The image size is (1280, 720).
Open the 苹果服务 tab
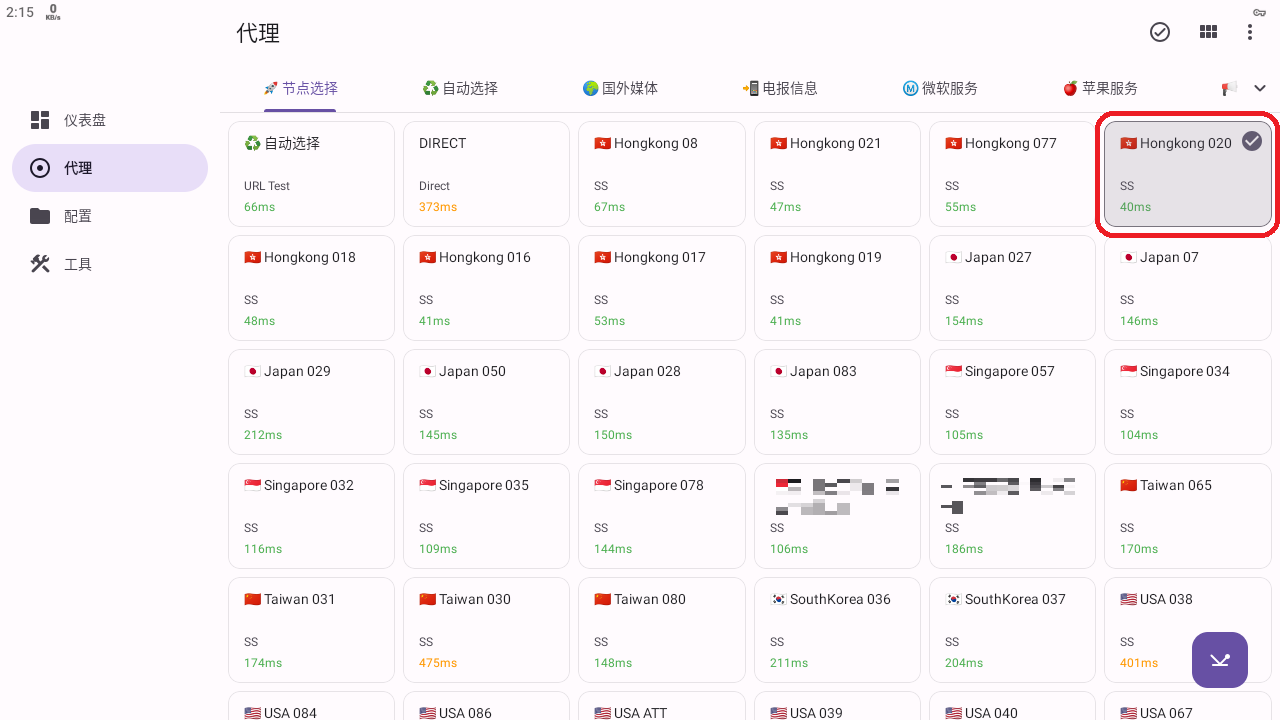[x=1100, y=88]
